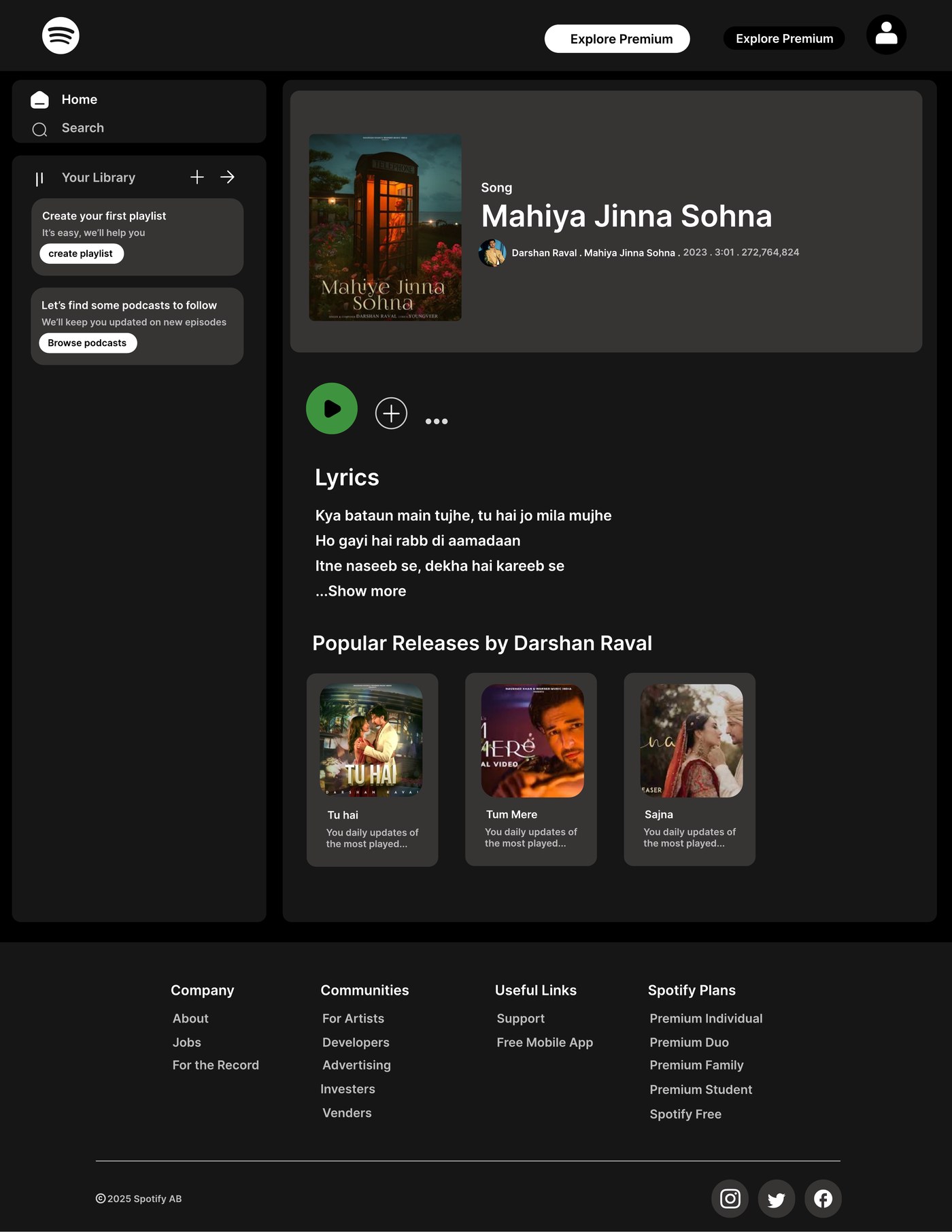Image resolution: width=952 pixels, height=1232 pixels.
Task: Click the Sajna card title
Action: click(659, 815)
